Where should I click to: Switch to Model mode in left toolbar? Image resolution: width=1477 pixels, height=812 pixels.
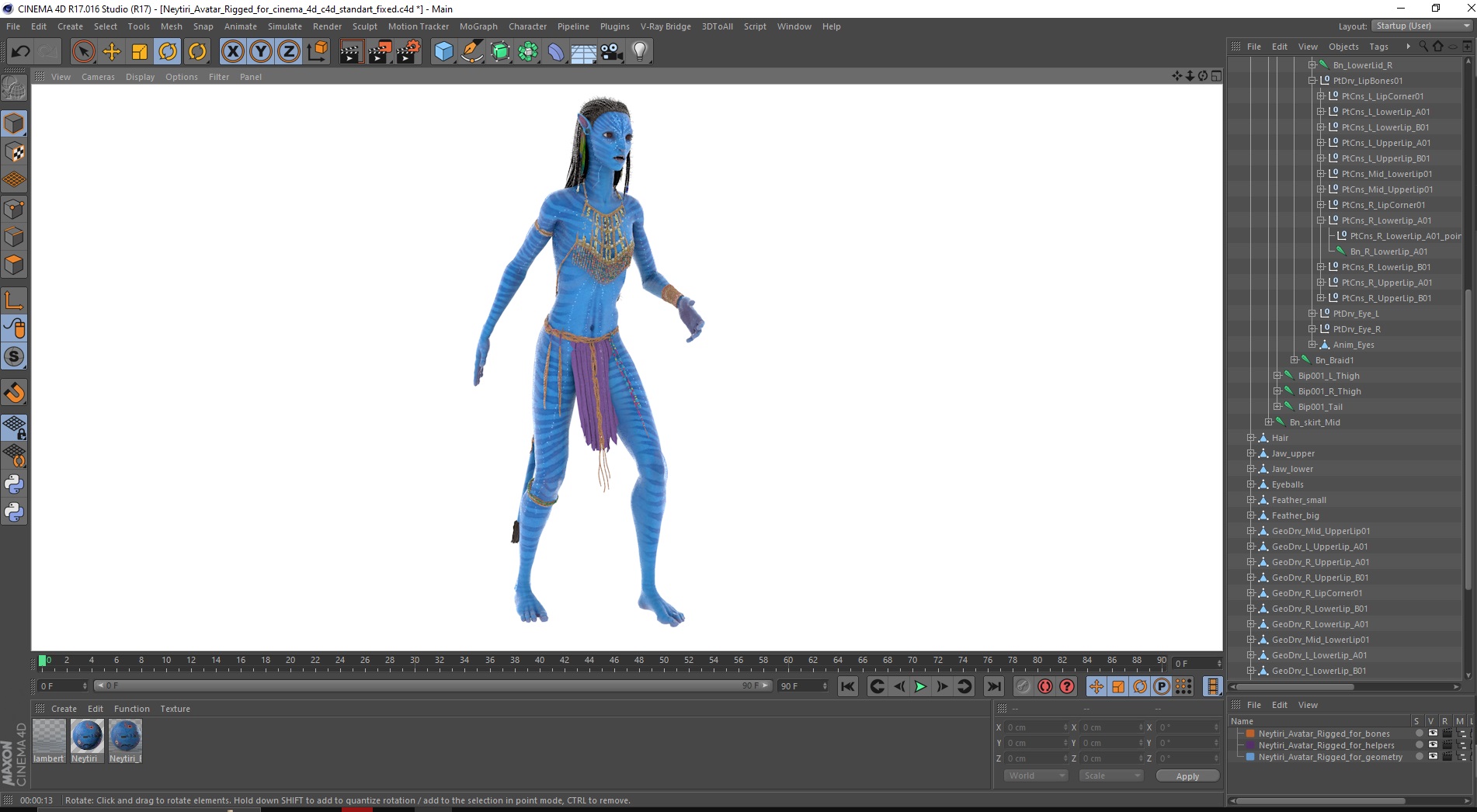tap(14, 124)
